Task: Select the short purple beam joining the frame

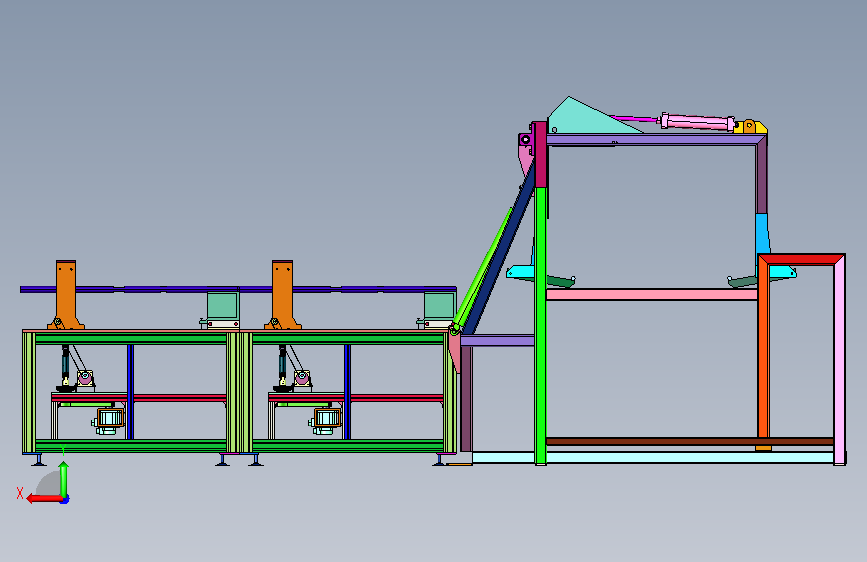Action: pyautogui.click(x=498, y=341)
